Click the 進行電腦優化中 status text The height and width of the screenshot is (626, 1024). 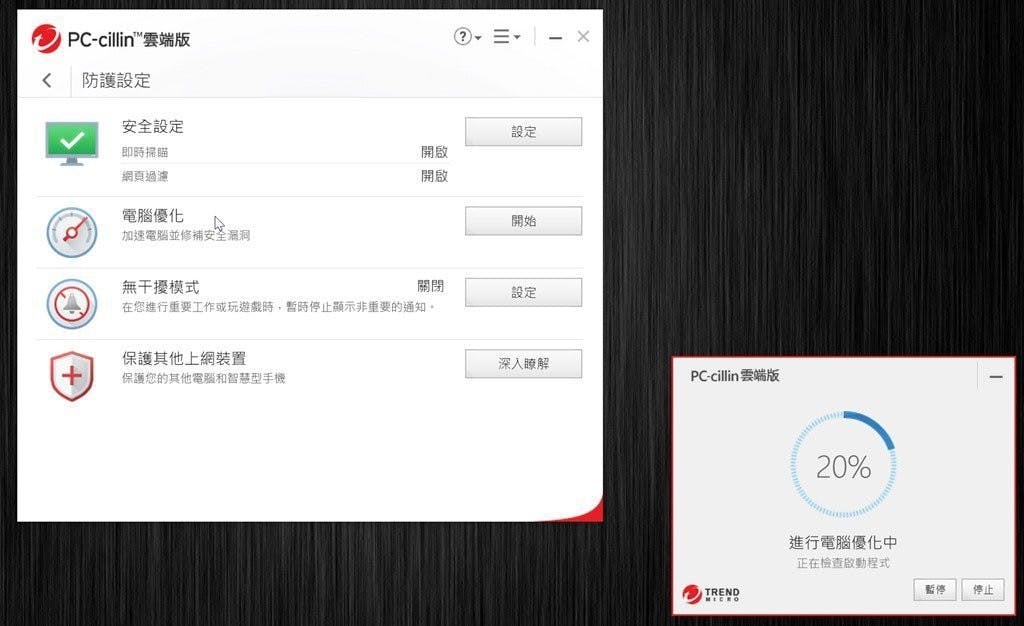click(x=843, y=542)
